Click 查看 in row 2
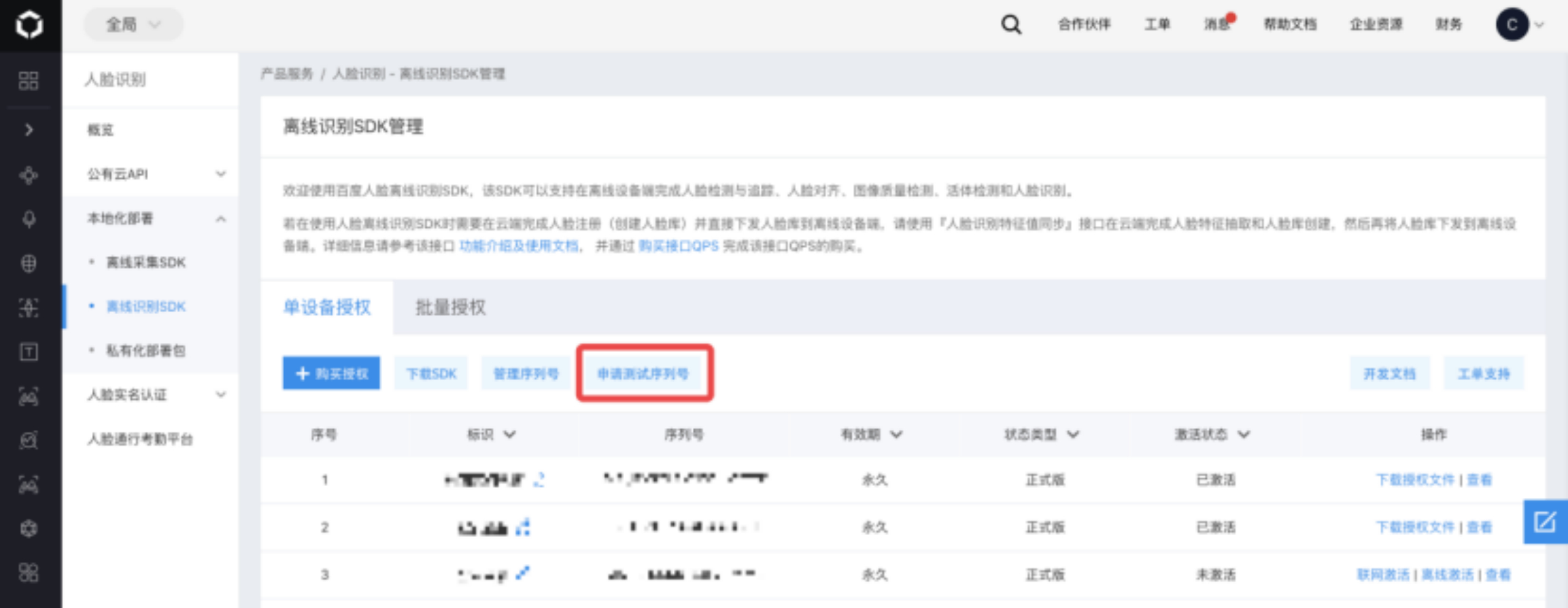Screen dimensions: 1568x608 [x=1480, y=527]
